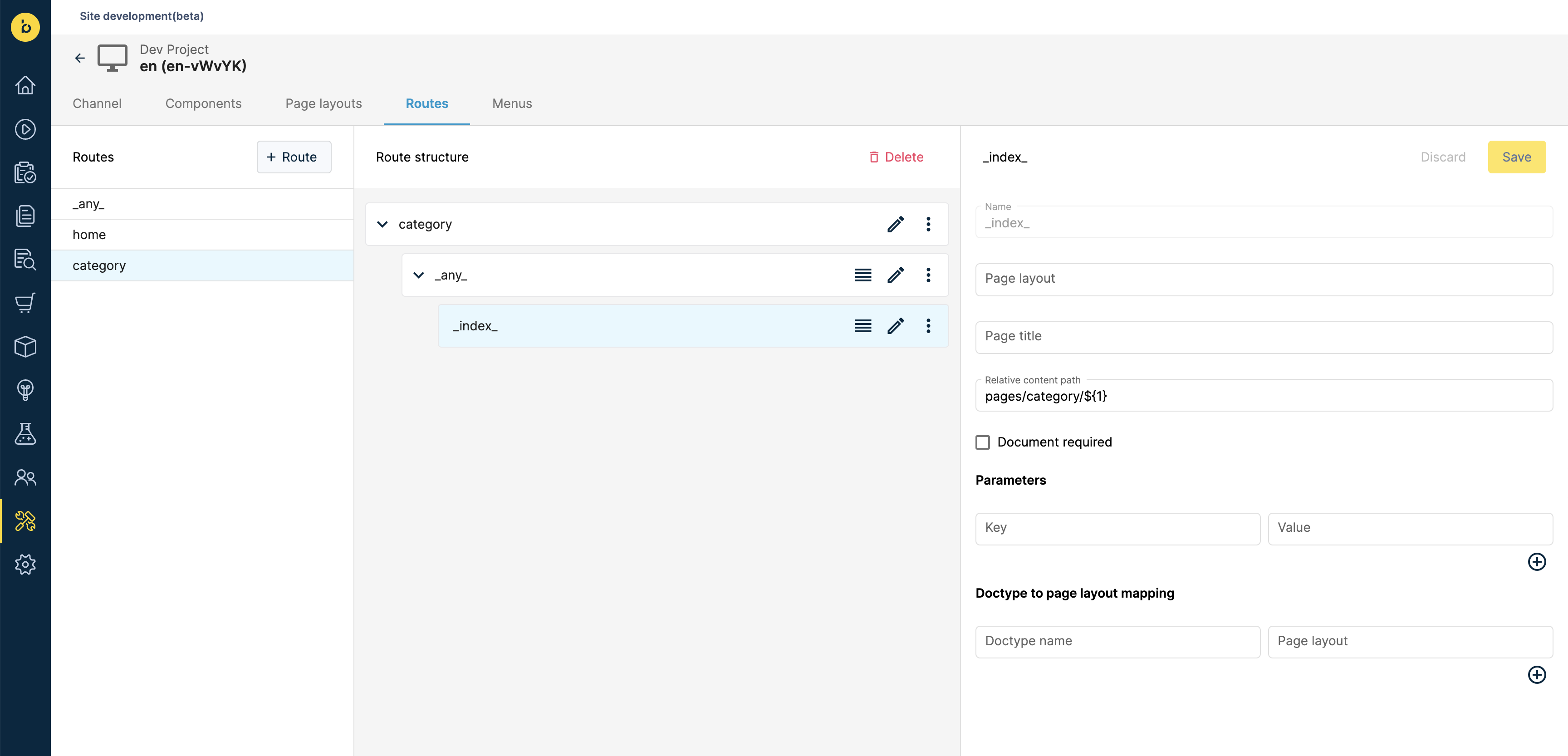Screen dimensions: 1568x756
Task: Click the _index_ route reorder handle
Action: pyautogui.click(x=862, y=326)
